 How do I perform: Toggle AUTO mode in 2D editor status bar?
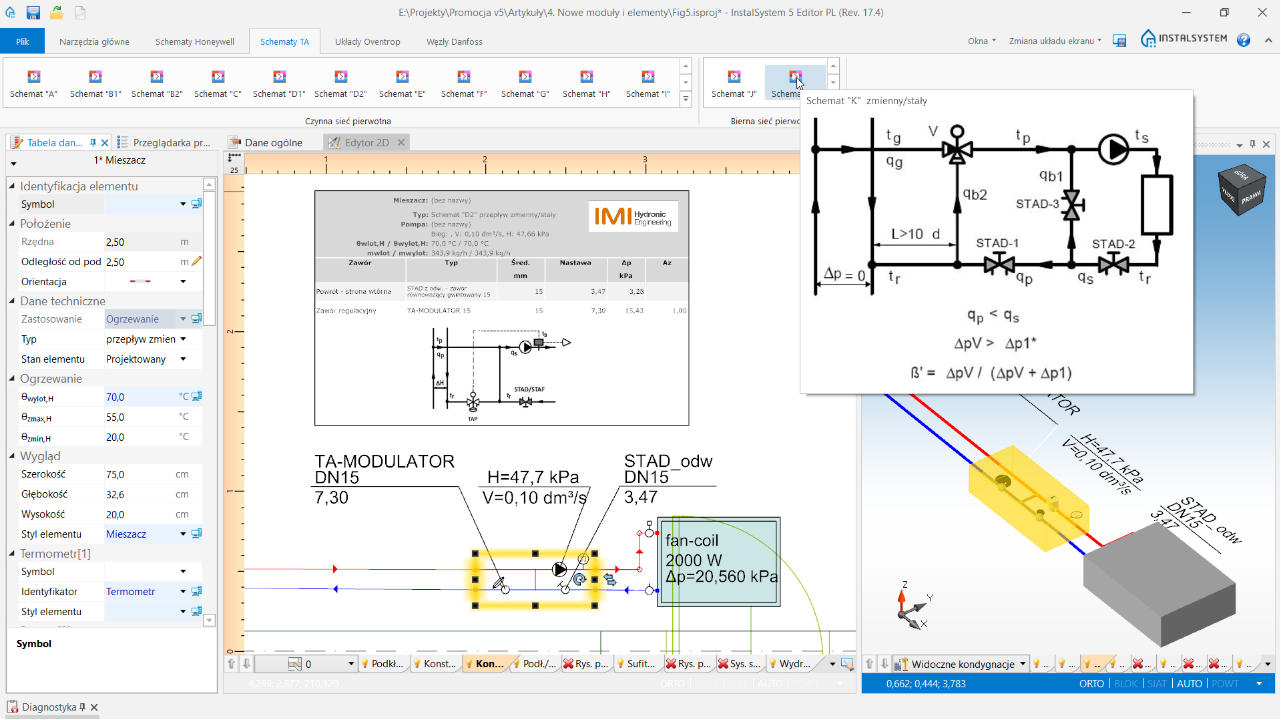(x=771, y=684)
